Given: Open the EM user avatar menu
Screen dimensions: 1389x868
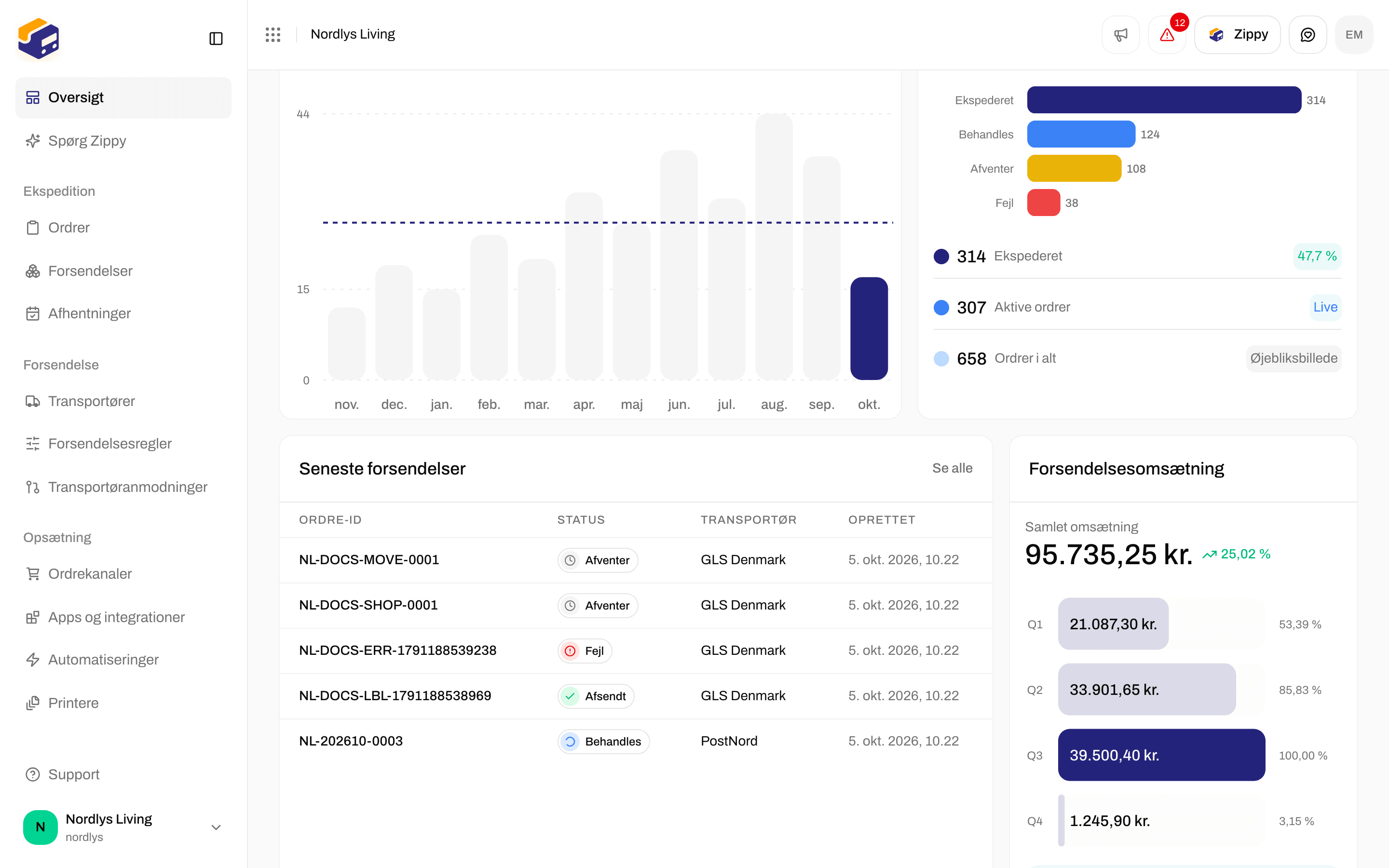Looking at the screenshot, I should 1354,34.
